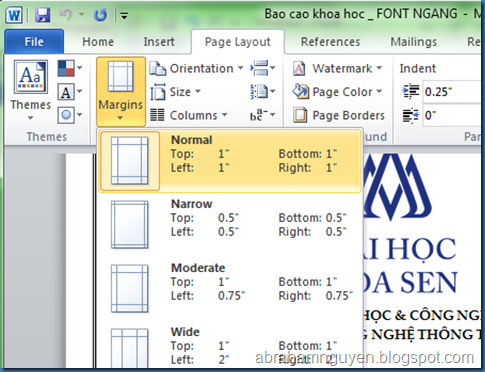485x372 pixels.
Task: Select the Narrow margins preset
Action: tap(230, 224)
